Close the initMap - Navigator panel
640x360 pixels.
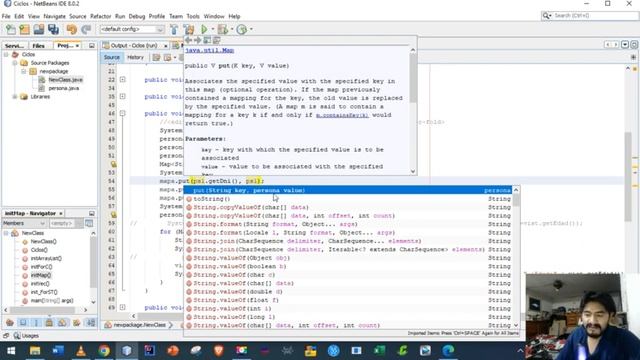point(61,213)
